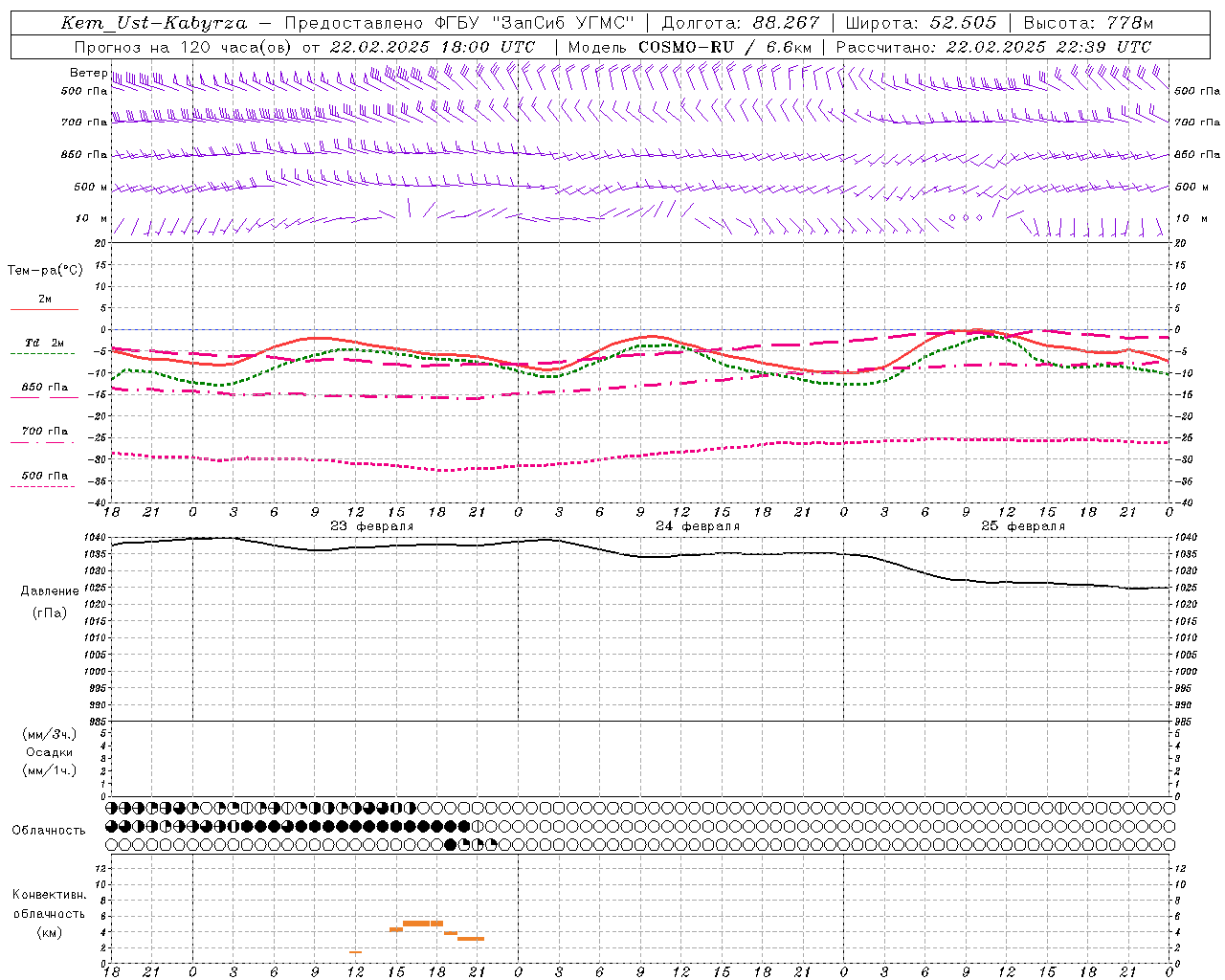Click the 'Давление' pressure panel label
Image resolution: width=1225 pixels, height=980 pixels.
pos(50,591)
